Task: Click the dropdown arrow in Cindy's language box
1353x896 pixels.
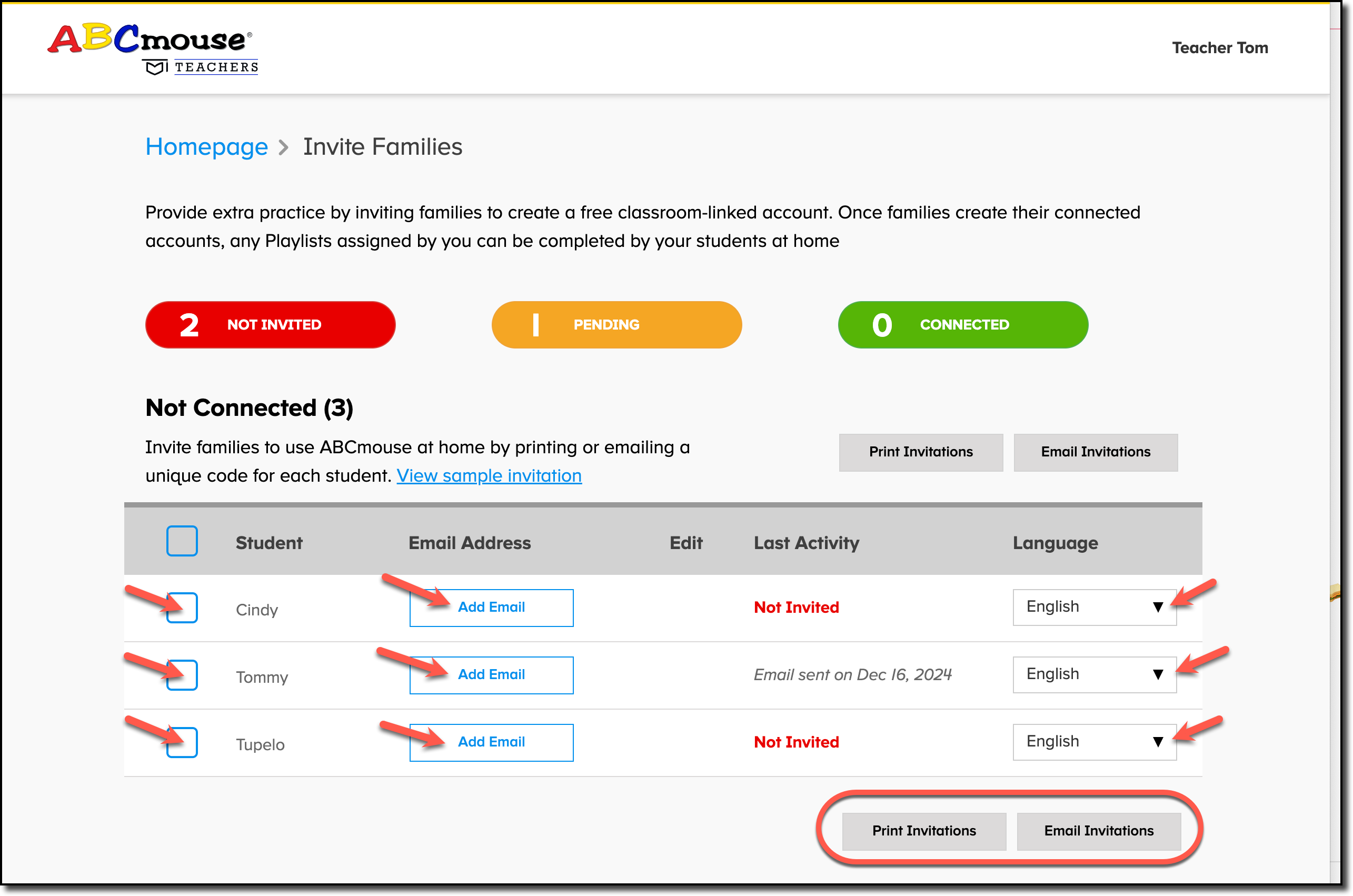Action: pyautogui.click(x=1158, y=607)
